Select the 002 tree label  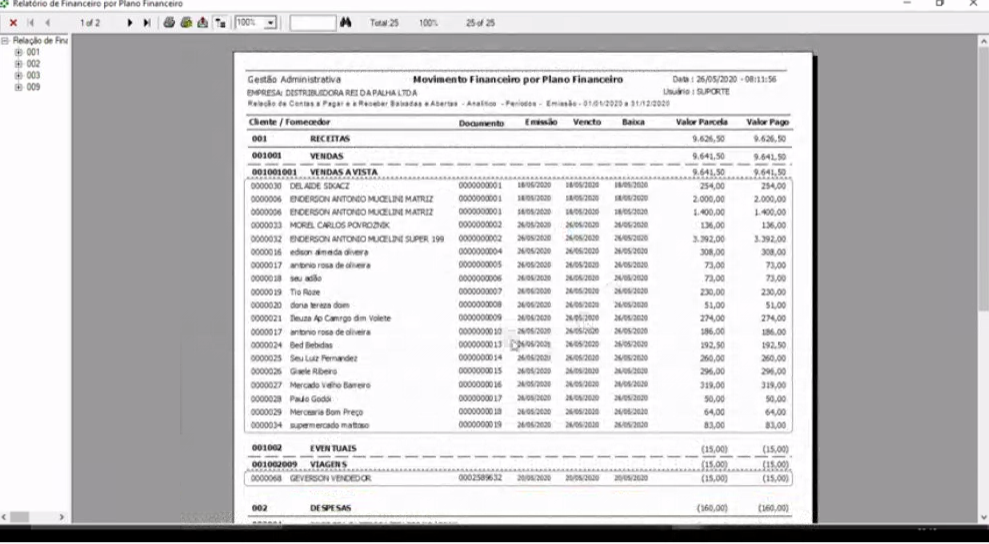(x=33, y=64)
